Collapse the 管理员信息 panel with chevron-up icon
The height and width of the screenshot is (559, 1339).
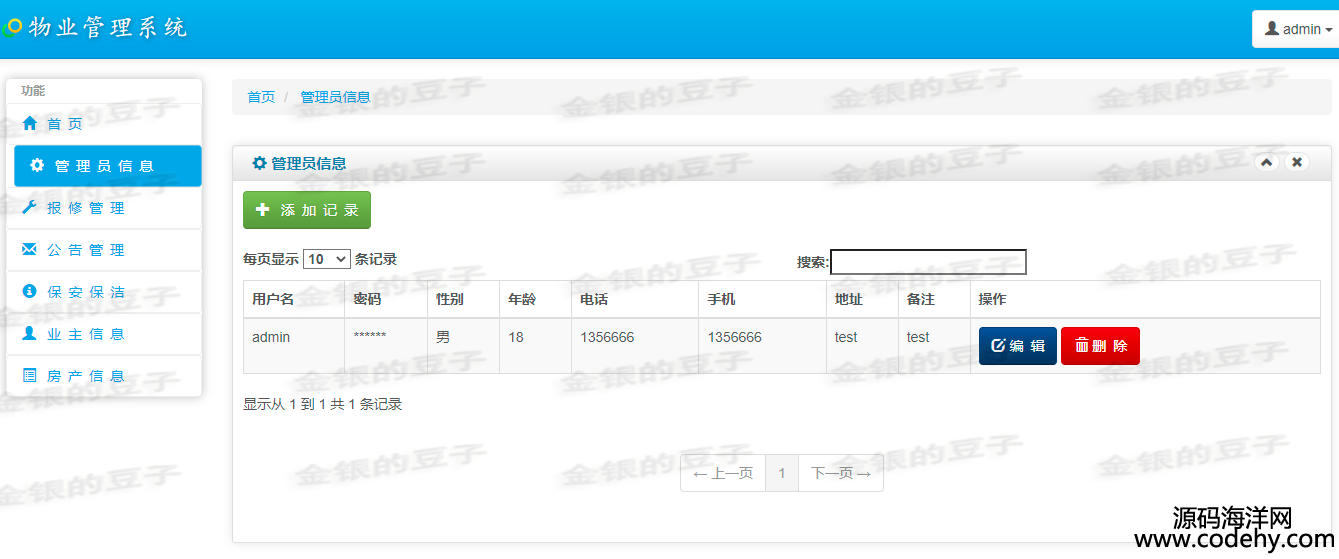pyautogui.click(x=1266, y=162)
